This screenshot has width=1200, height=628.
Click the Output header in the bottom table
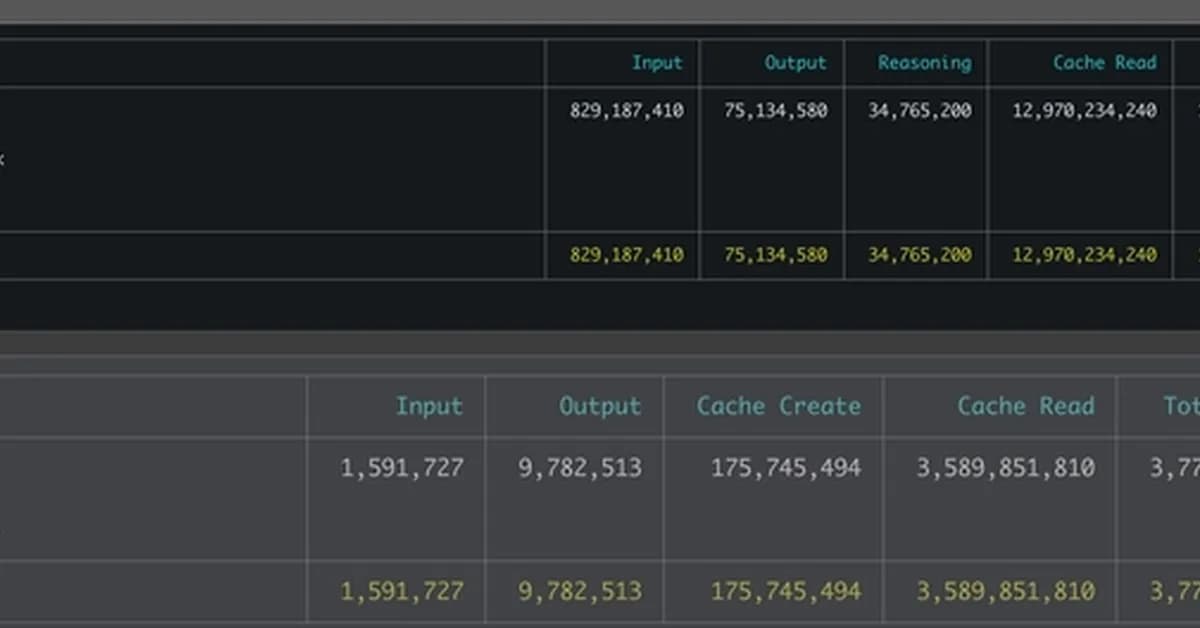(x=600, y=406)
